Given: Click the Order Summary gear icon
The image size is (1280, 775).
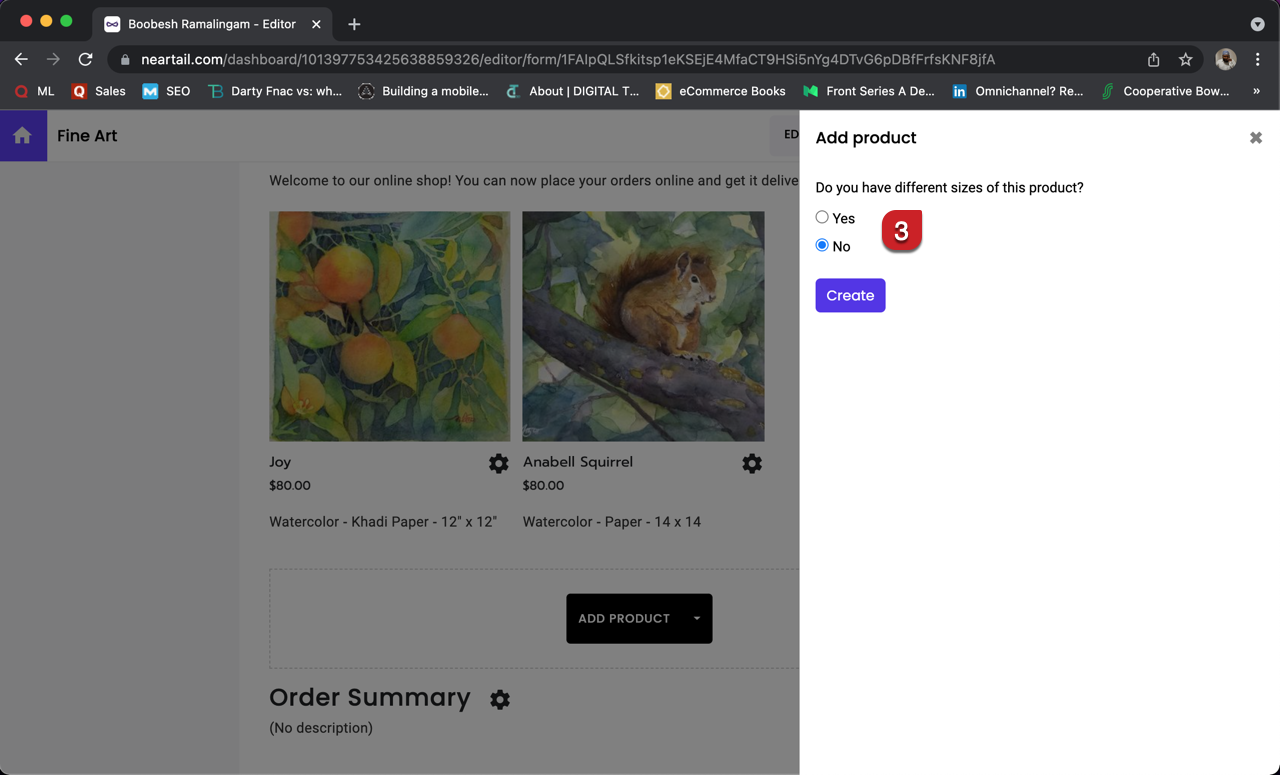Looking at the screenshot, I should pyautogui.click(x=500, y=699).
